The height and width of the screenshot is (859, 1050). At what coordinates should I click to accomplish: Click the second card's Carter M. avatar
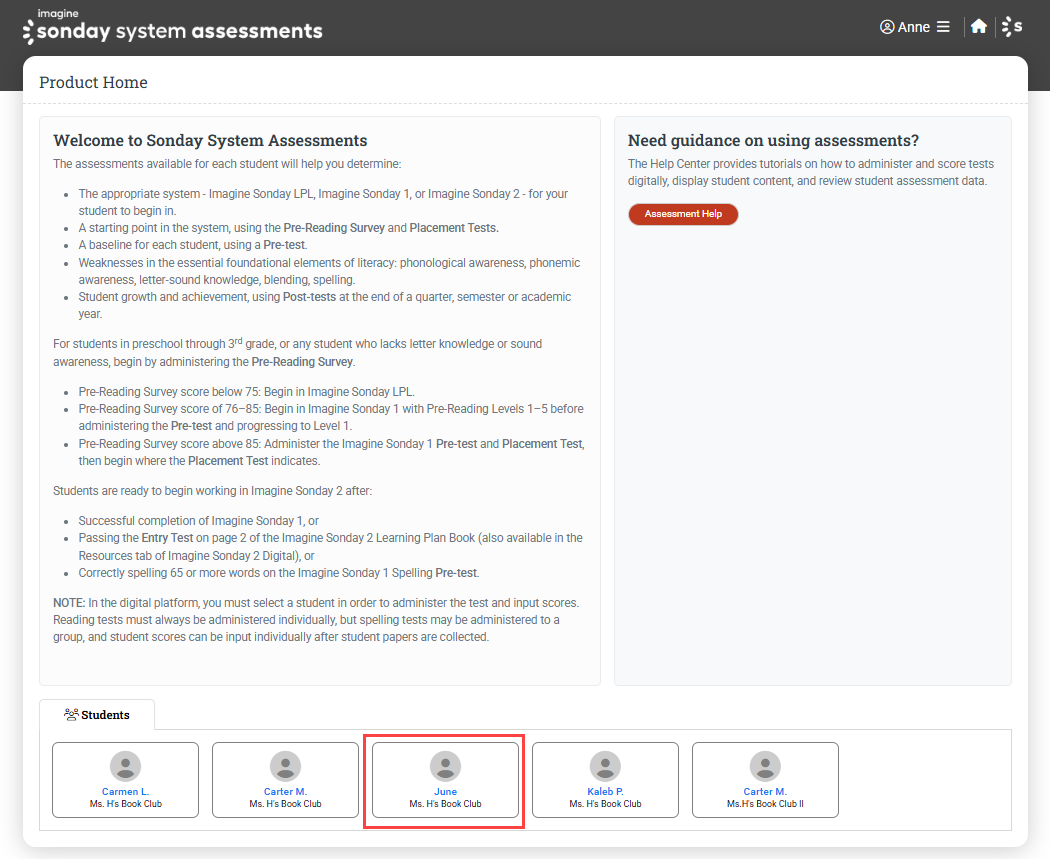(285, 767)
